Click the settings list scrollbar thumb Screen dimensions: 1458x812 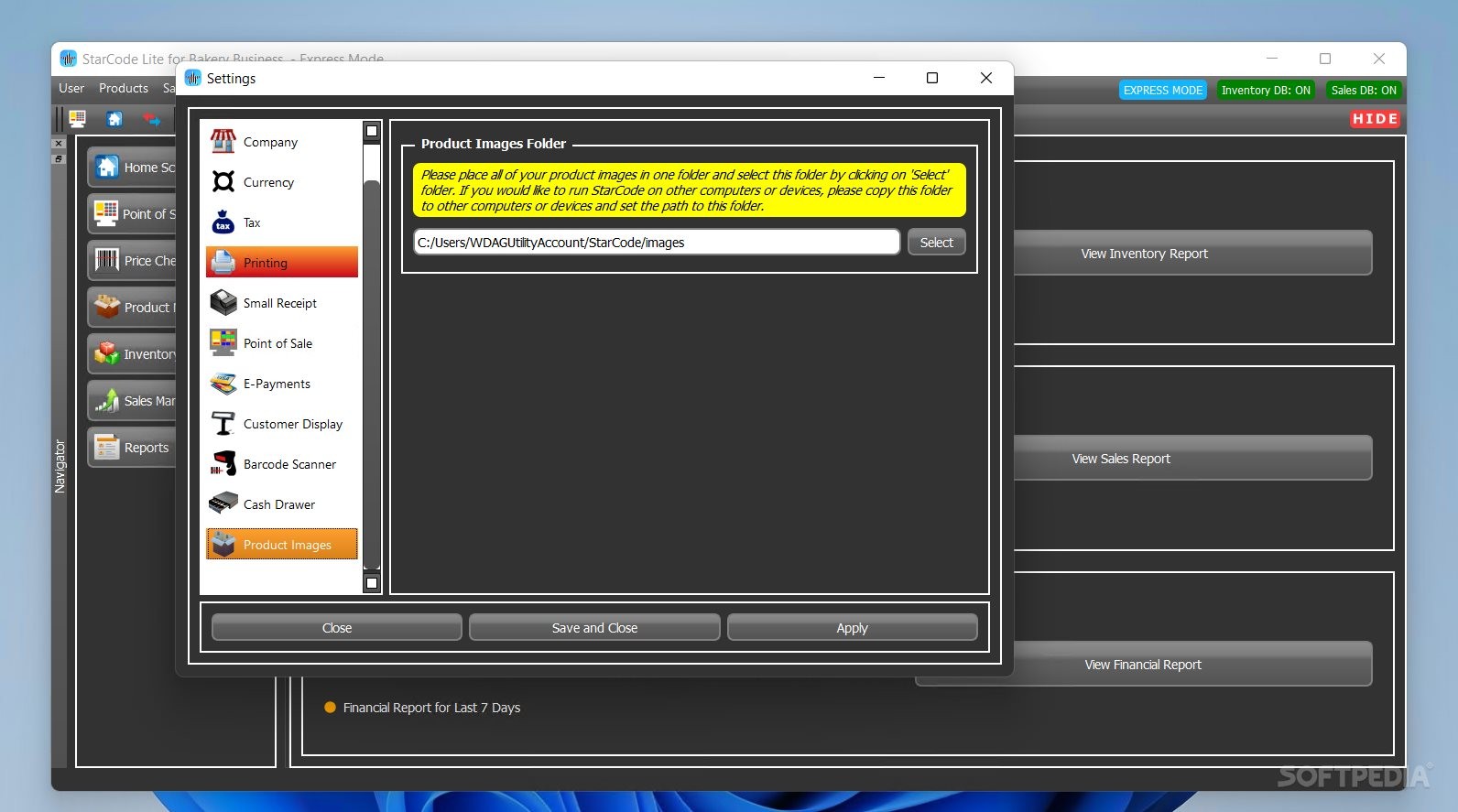click(x=372, y=375)
